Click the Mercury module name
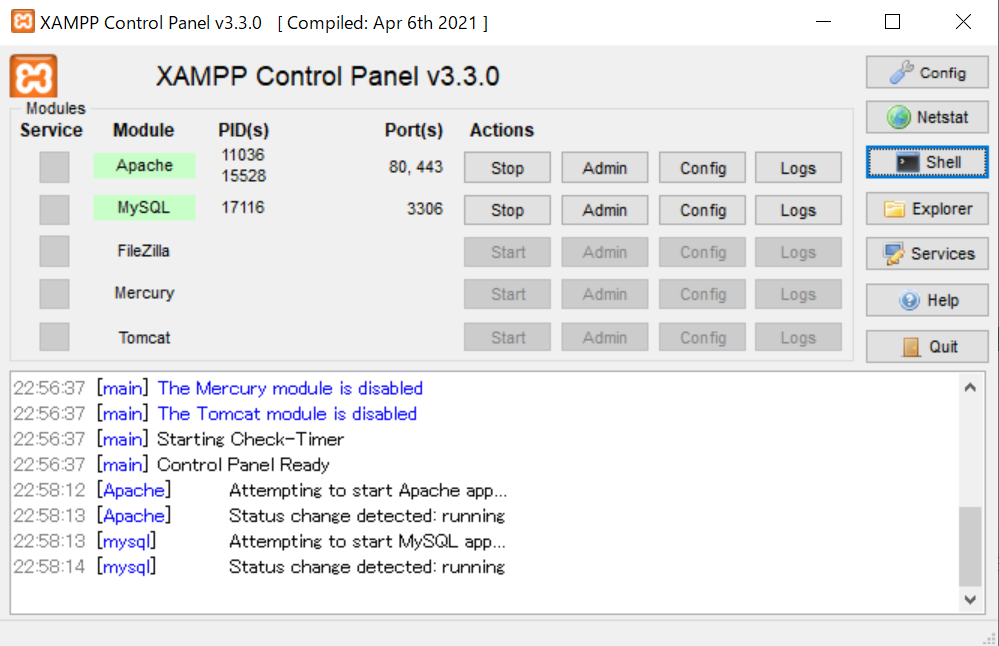The image size is (999, 646). click(144, 293)
